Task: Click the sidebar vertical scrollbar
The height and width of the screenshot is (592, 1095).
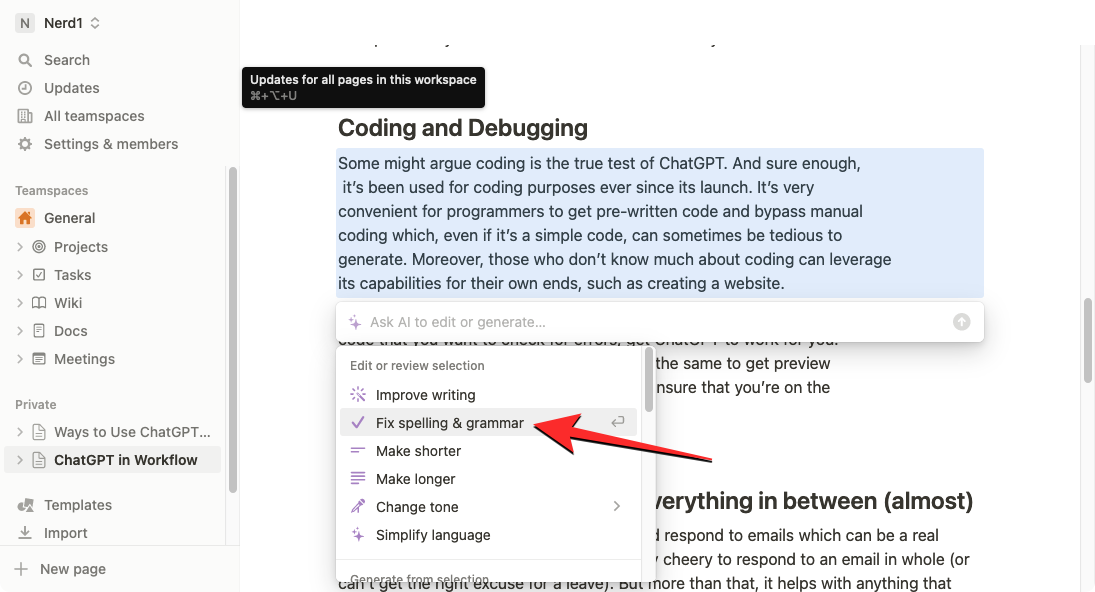Action: (x=233, y=330)
